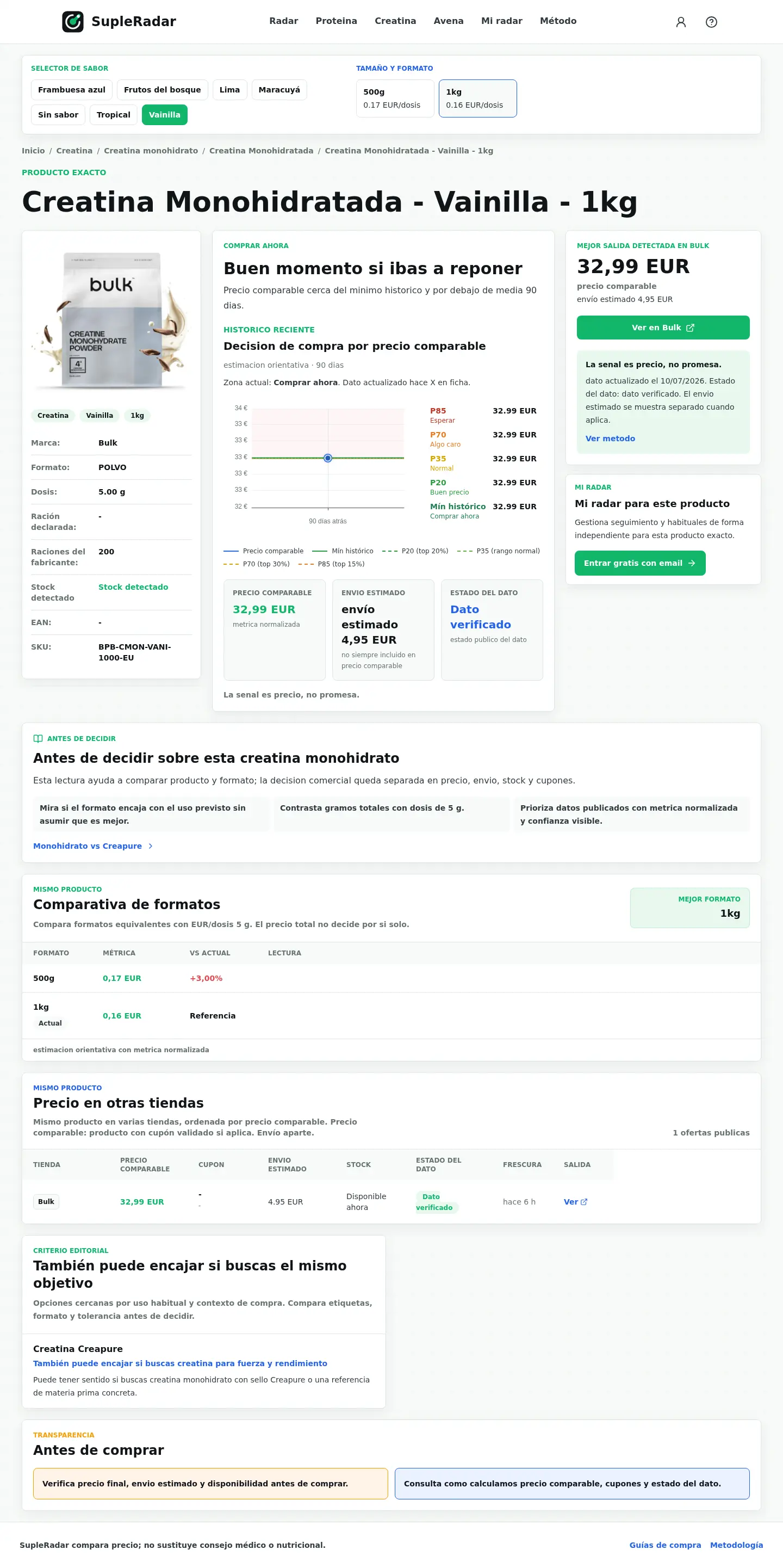
Task: Switch to the Tropical flavor
Action: 114,114
